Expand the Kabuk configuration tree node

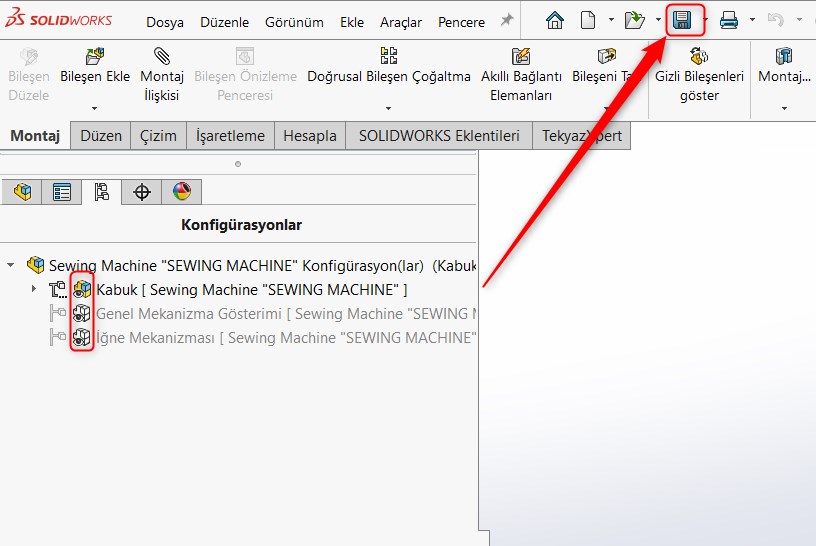33,290
